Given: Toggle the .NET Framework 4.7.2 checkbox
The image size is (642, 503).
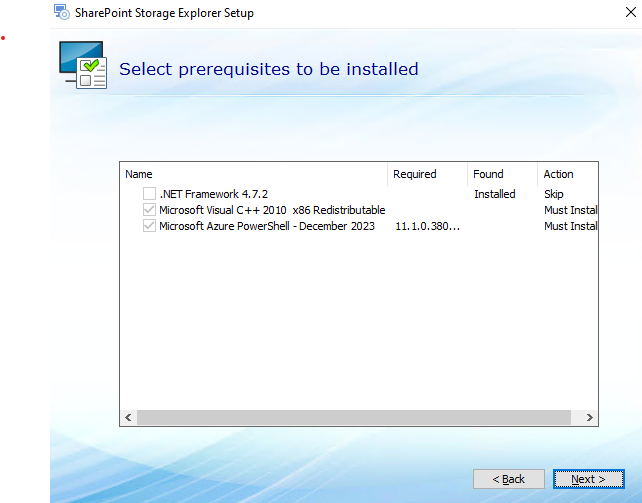Looking at the screenshot, I should (x=149, y=194).
